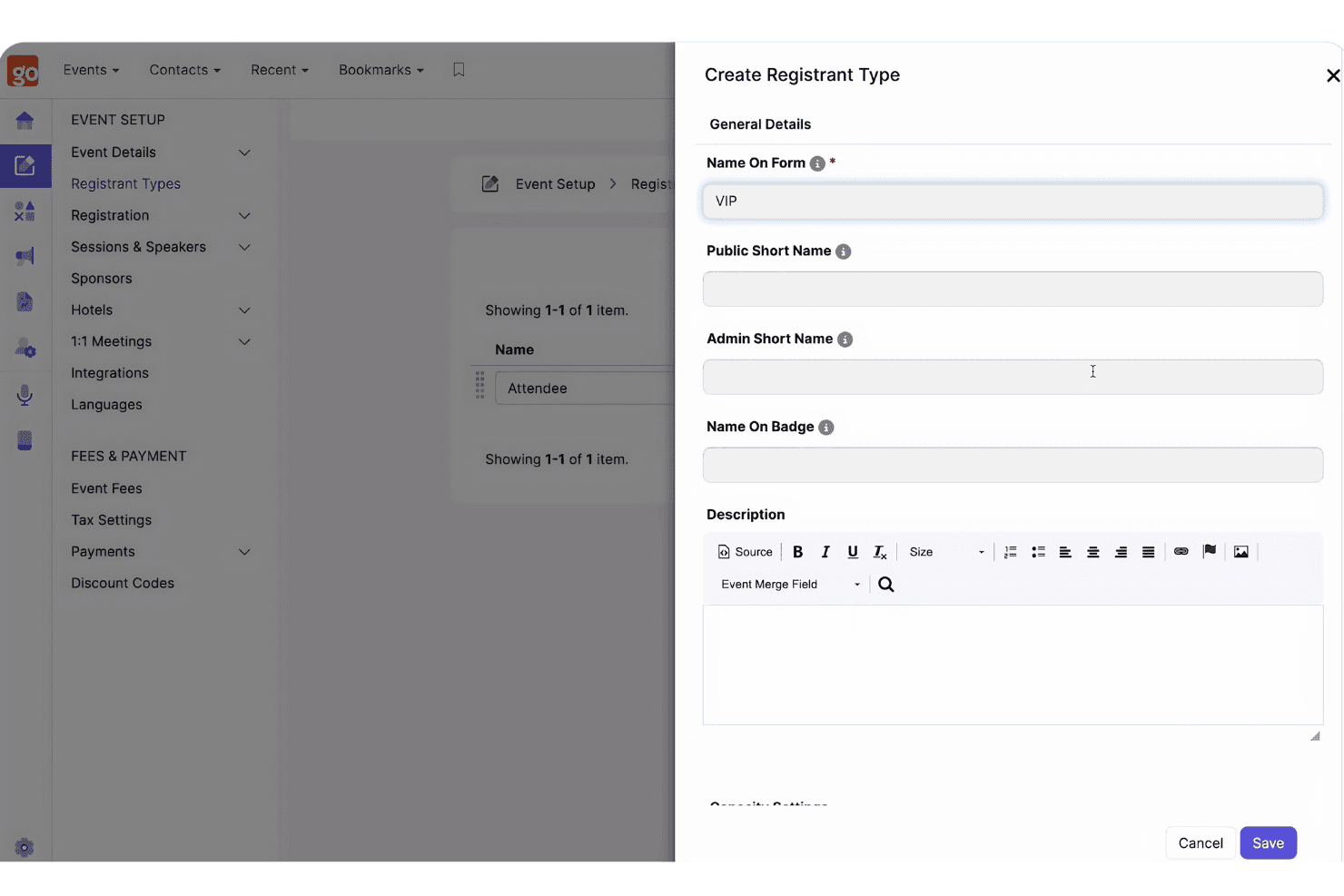Align description text right
The height and width of the screenshot is (896, 1344).
click(1122, 552)
